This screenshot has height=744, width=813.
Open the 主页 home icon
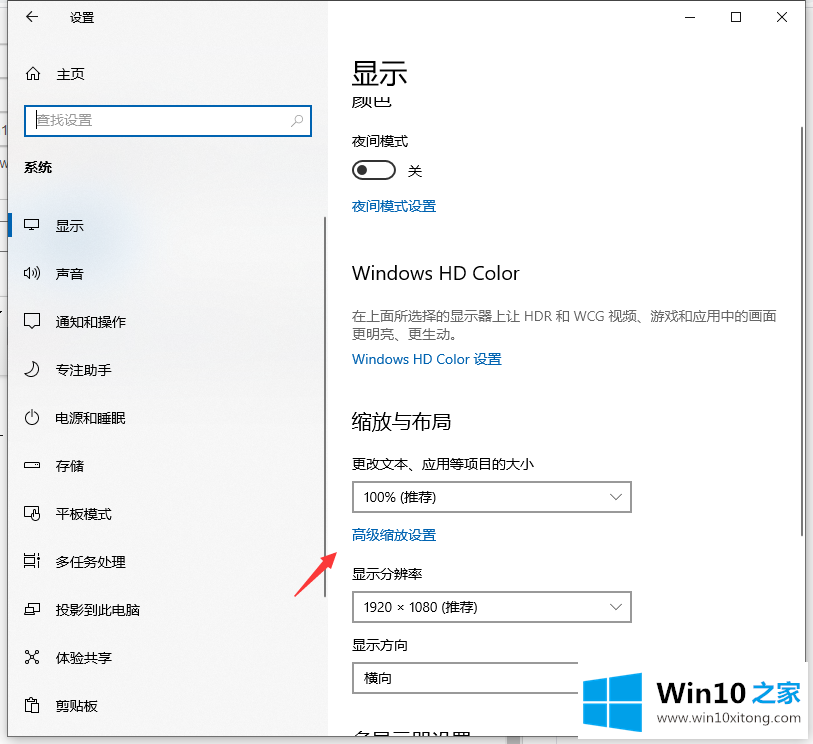point(33,74)
